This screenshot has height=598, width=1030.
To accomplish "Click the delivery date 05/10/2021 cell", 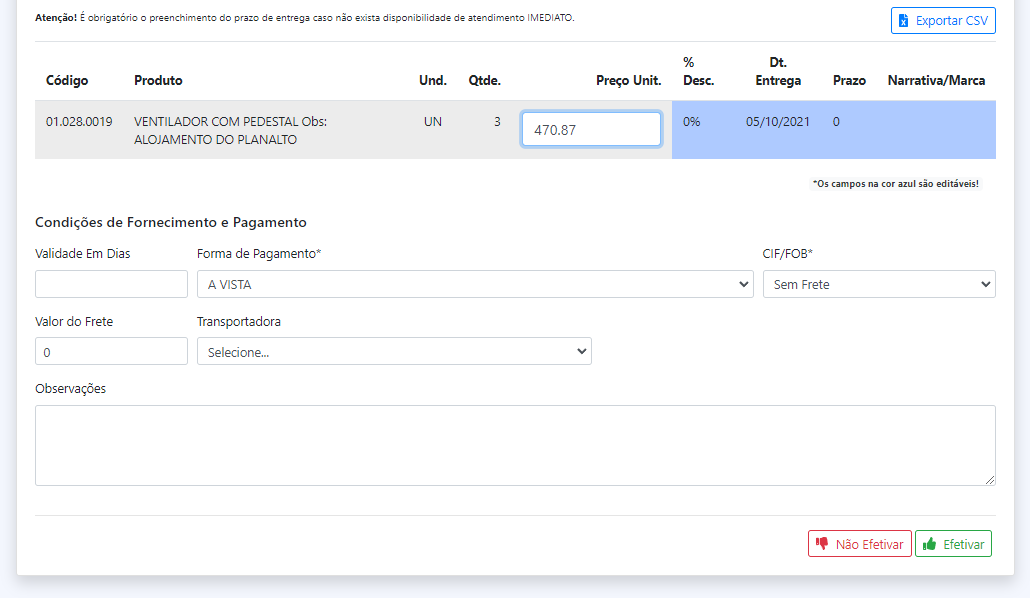I will [x=778, y=122].
